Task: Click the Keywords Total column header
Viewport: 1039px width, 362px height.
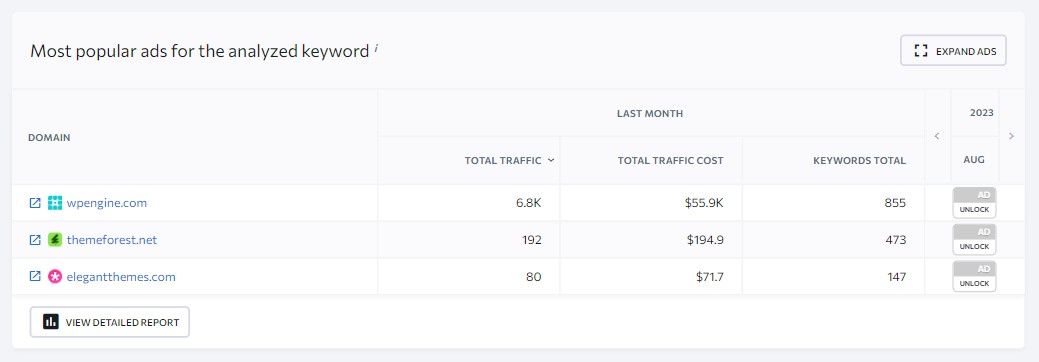Action: point(859,160)
